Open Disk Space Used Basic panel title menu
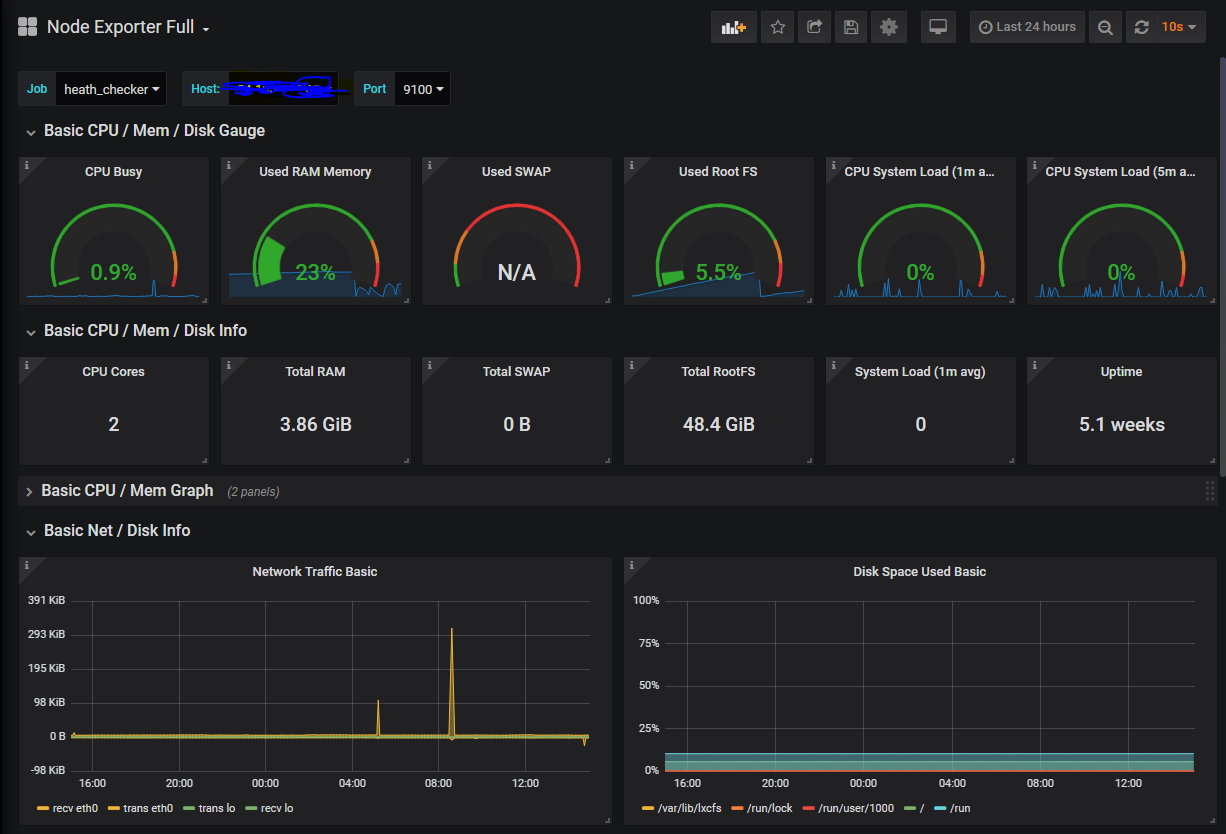The height and width of the screenshot is (834, 1226). coord(920,572)
